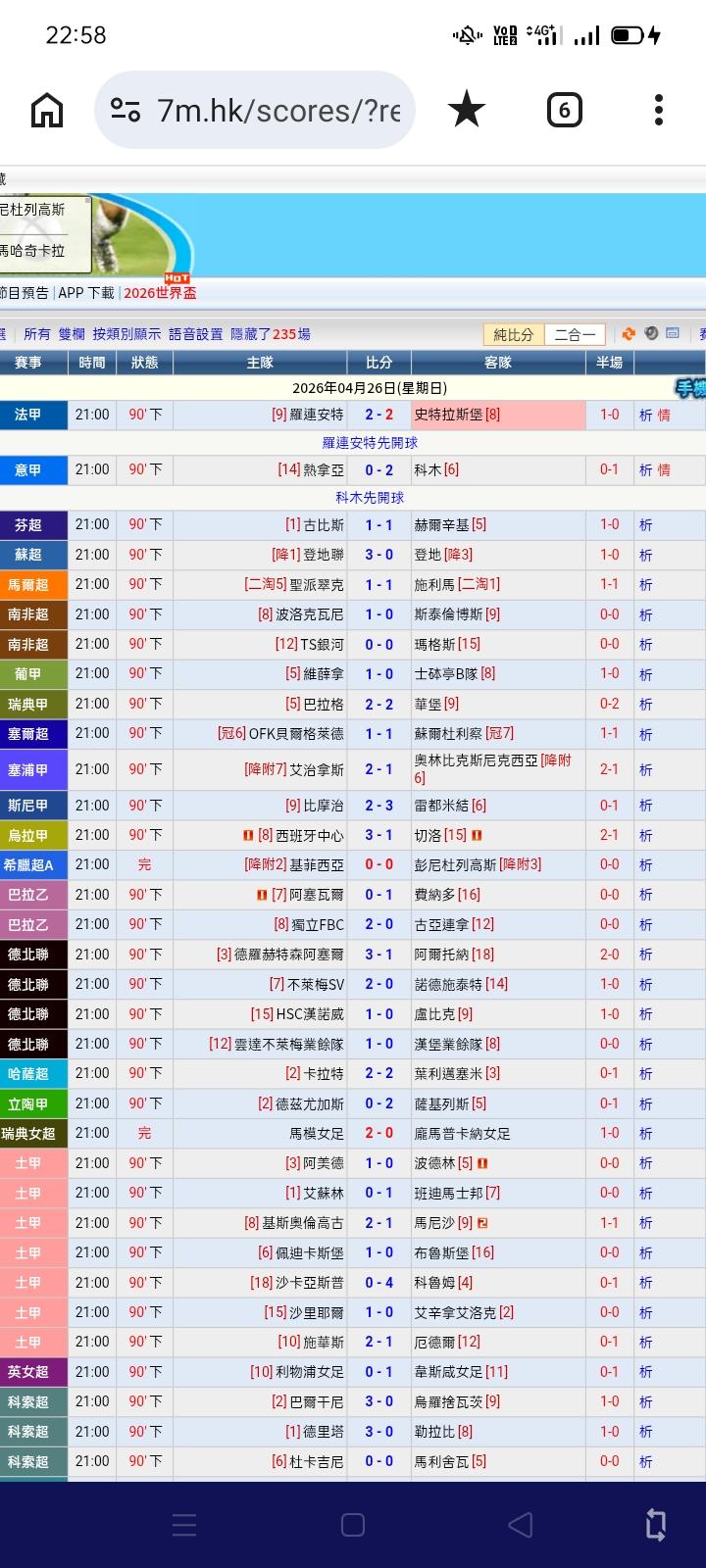Tap the card icon beside 馬尼沙

click(x=482, y=1223)
